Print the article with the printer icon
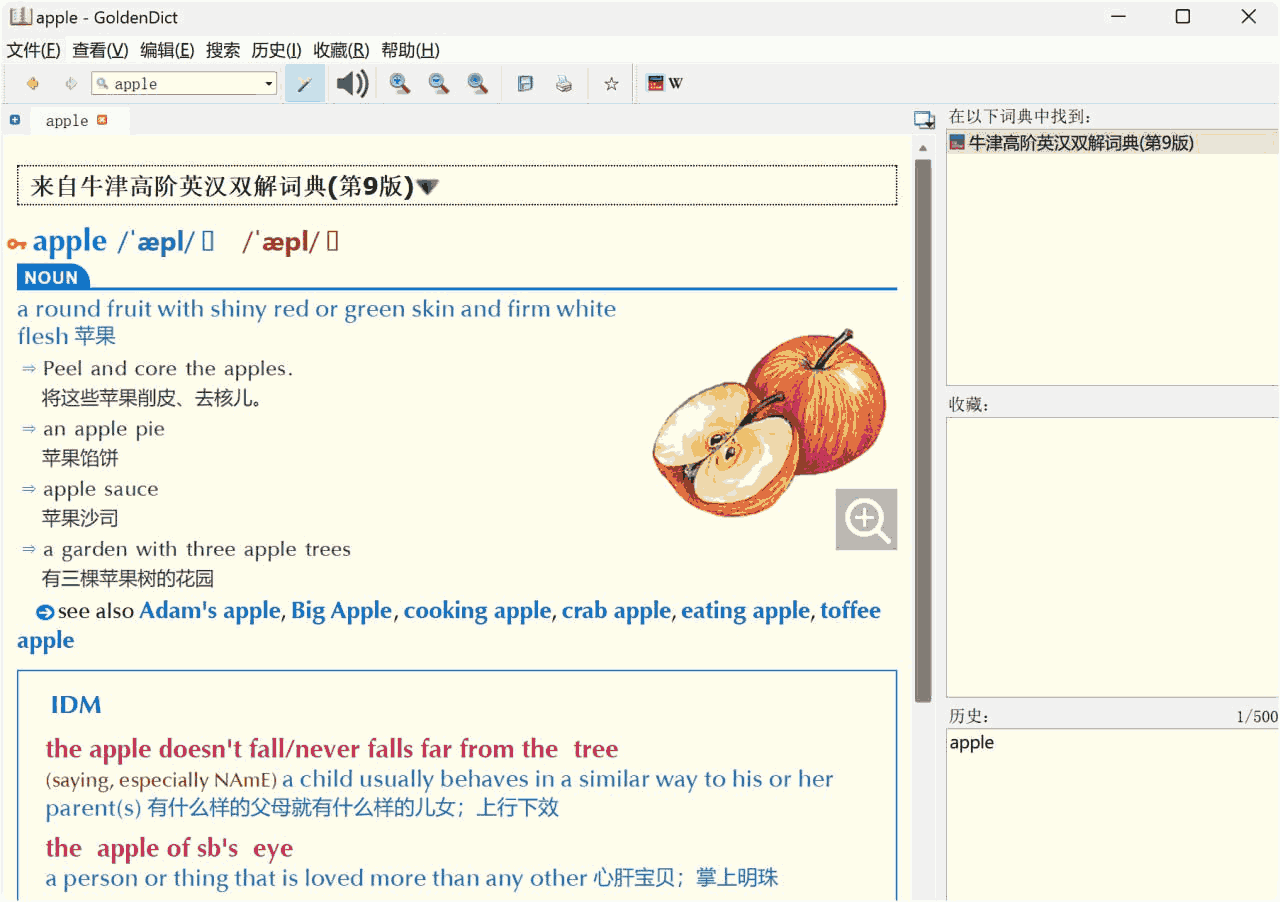The image size is (1280, 902). [x=564, y=84]
